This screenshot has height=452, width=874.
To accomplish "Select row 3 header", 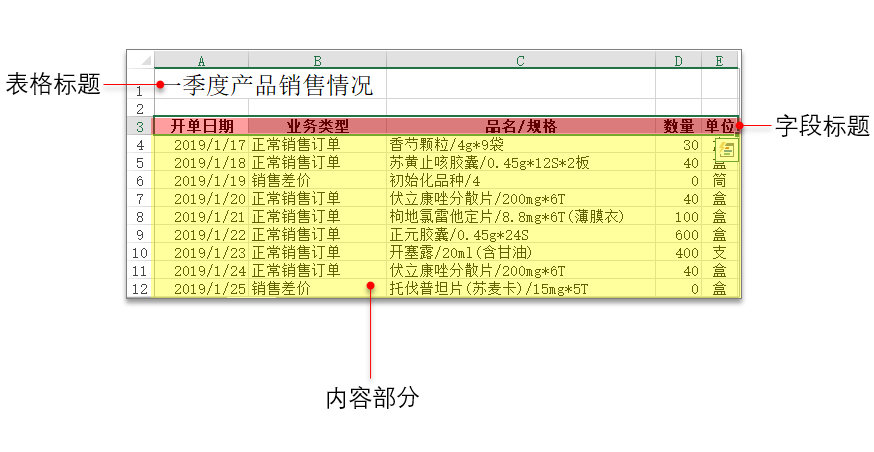I will (x=140, y=126).
